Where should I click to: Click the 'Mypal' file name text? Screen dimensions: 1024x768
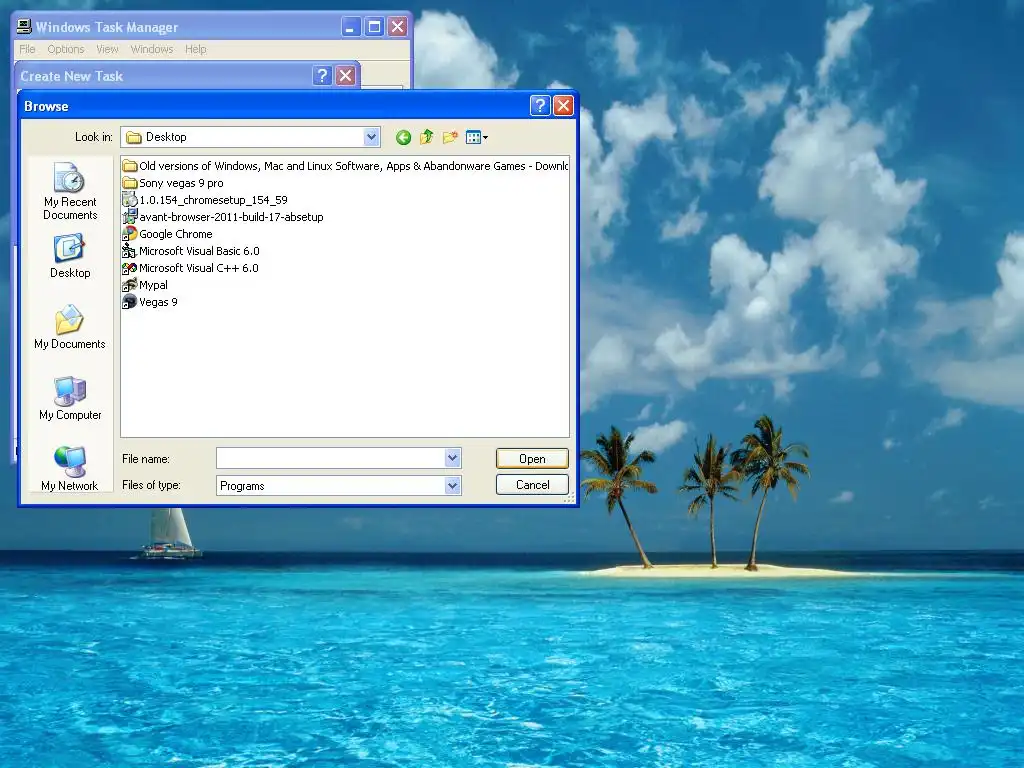[x=153, y=285]
